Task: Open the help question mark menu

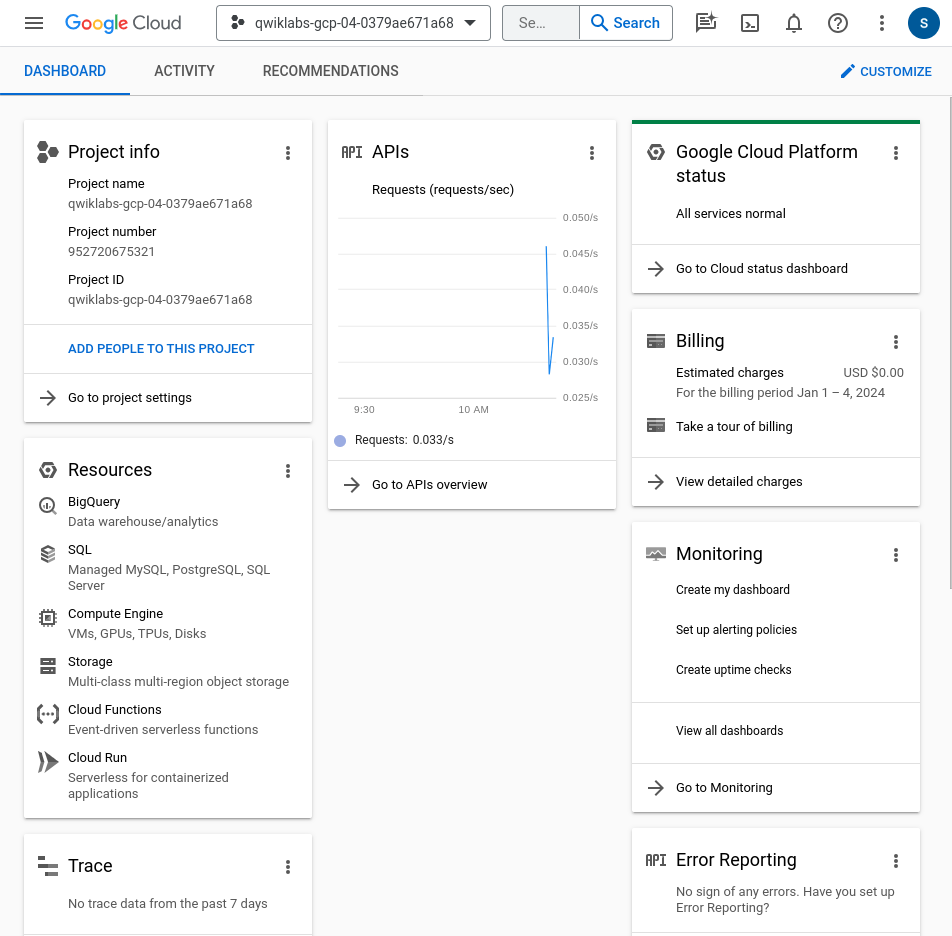Action: [x=838, y=23]
